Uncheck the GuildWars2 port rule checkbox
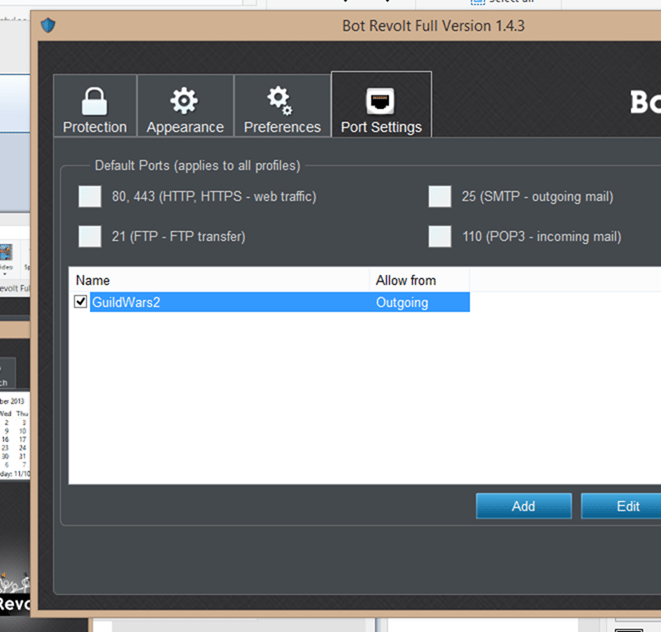The image size is (661, 632). pyautogui.click(x=80, y=302)
